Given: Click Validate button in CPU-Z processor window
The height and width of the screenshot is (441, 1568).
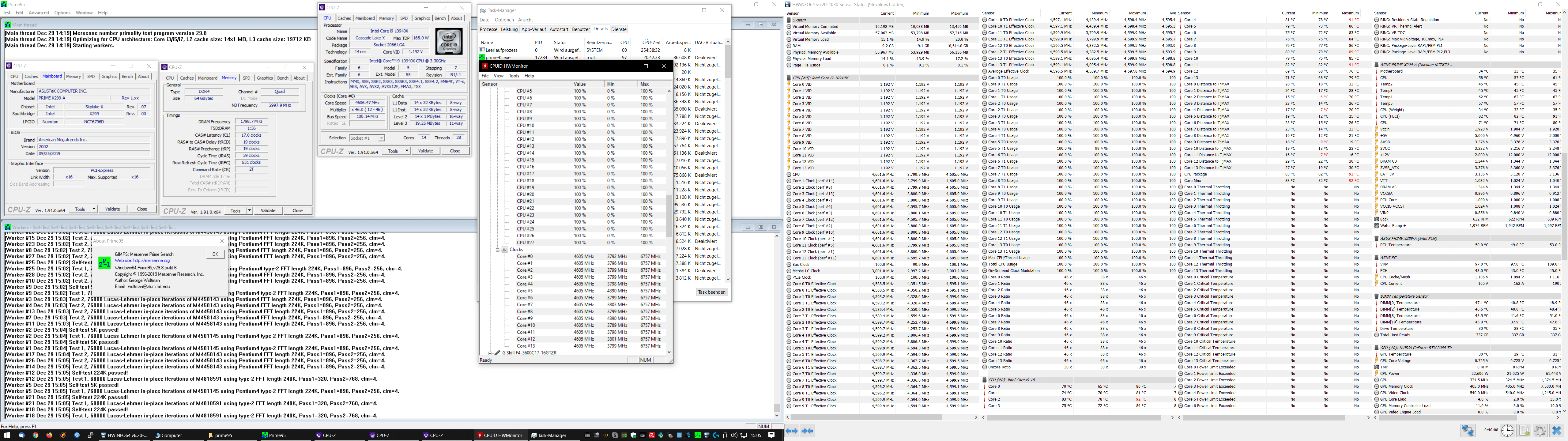Looking at the screenshot, I should [425, 151].
